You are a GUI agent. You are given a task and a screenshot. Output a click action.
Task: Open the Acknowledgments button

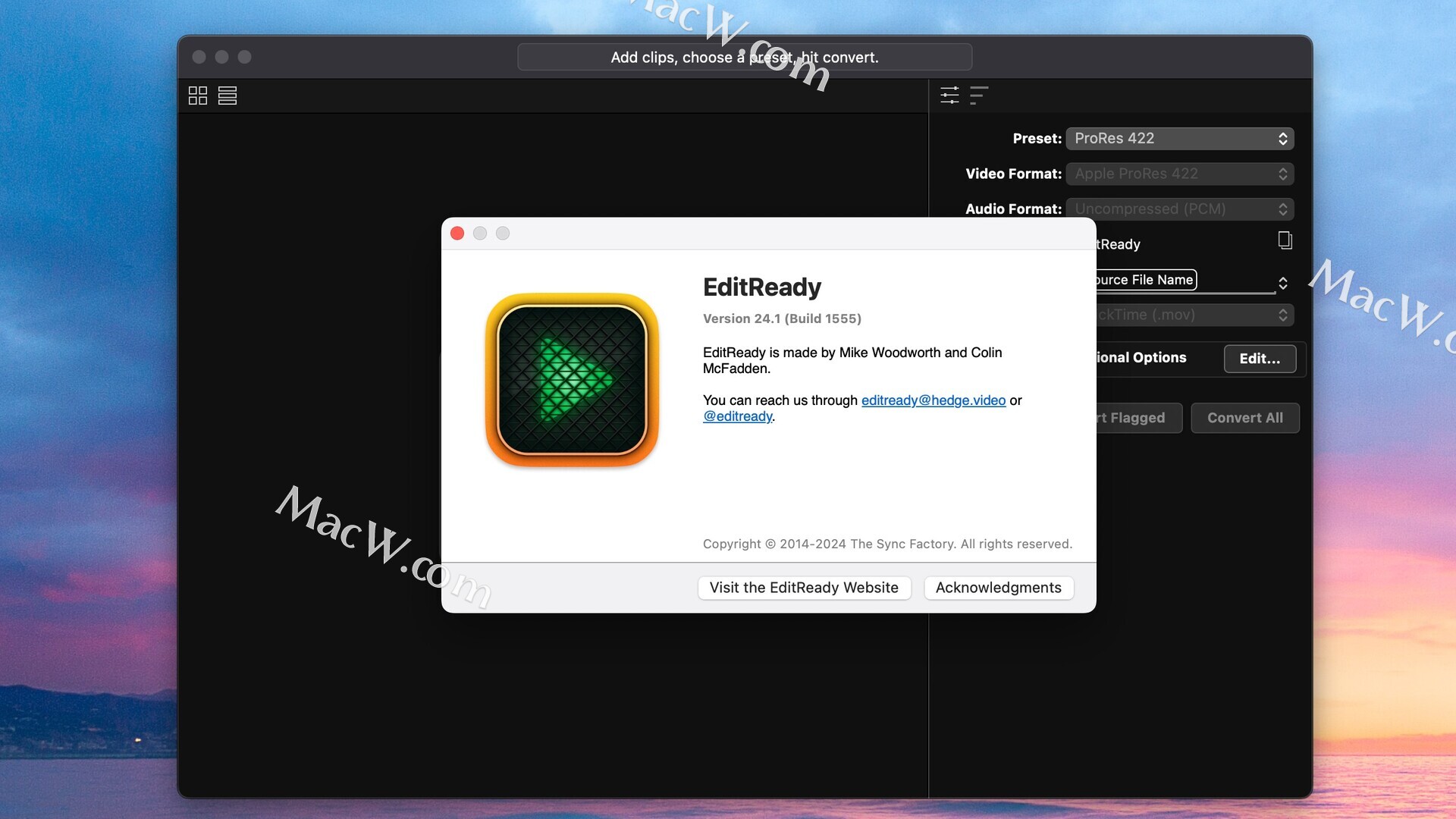click(x=999, y=588)
